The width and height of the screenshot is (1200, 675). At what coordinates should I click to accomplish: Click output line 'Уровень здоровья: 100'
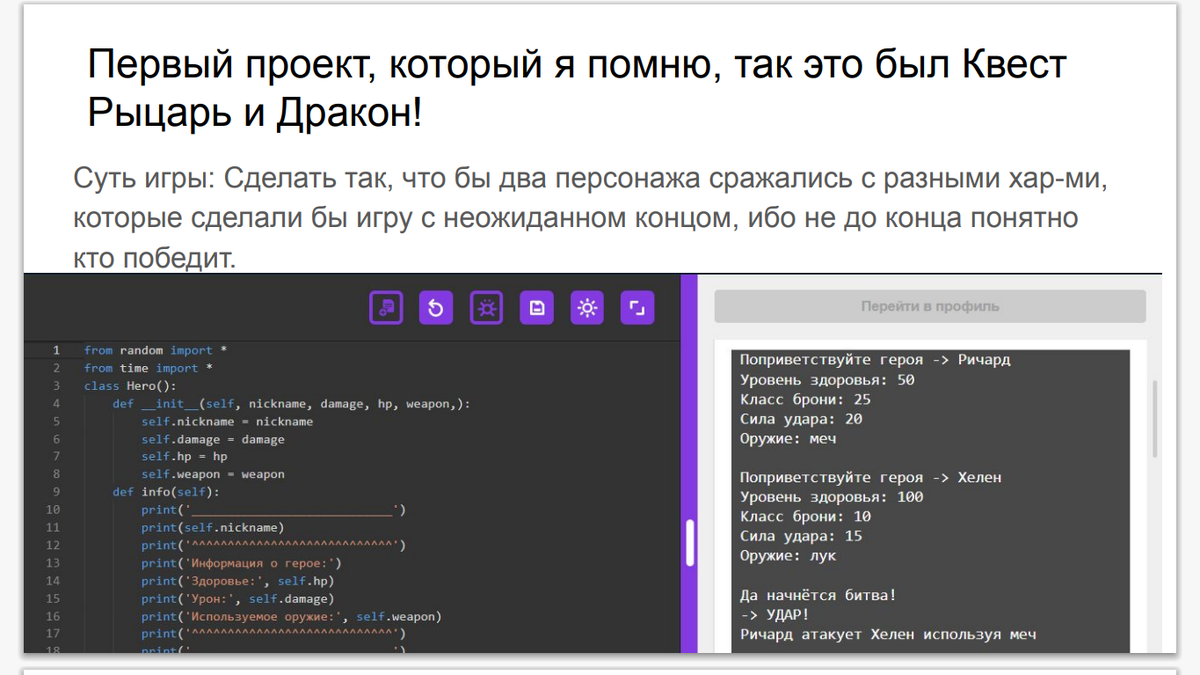click(832, 497)
